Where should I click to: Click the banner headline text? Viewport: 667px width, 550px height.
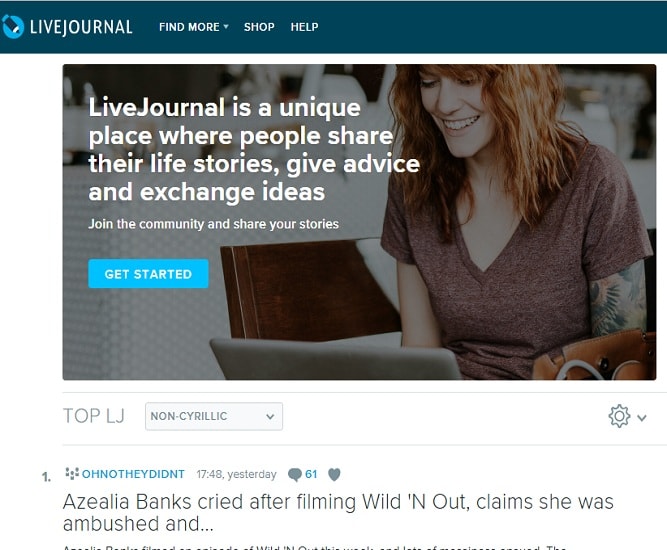tap(254, 149)
